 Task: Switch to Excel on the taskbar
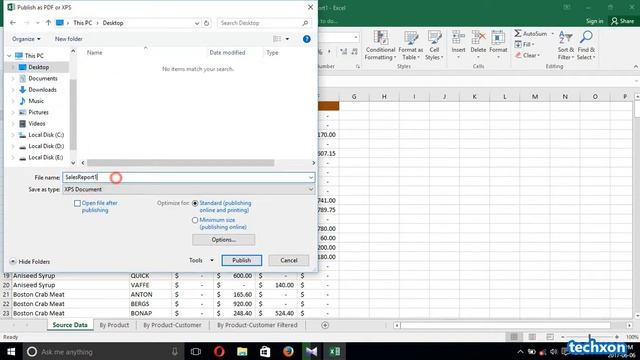[x=335, y=351]
